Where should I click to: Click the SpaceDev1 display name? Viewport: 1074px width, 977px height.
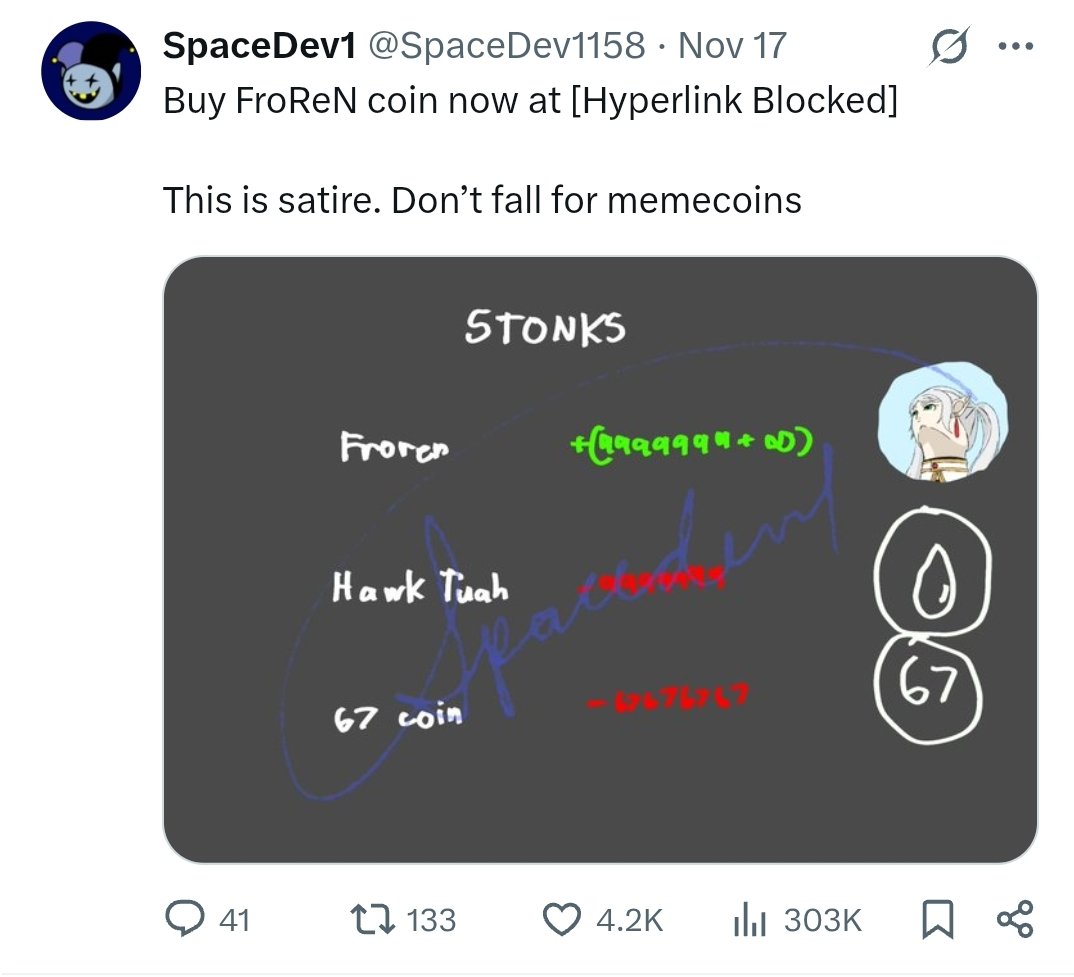257,45
